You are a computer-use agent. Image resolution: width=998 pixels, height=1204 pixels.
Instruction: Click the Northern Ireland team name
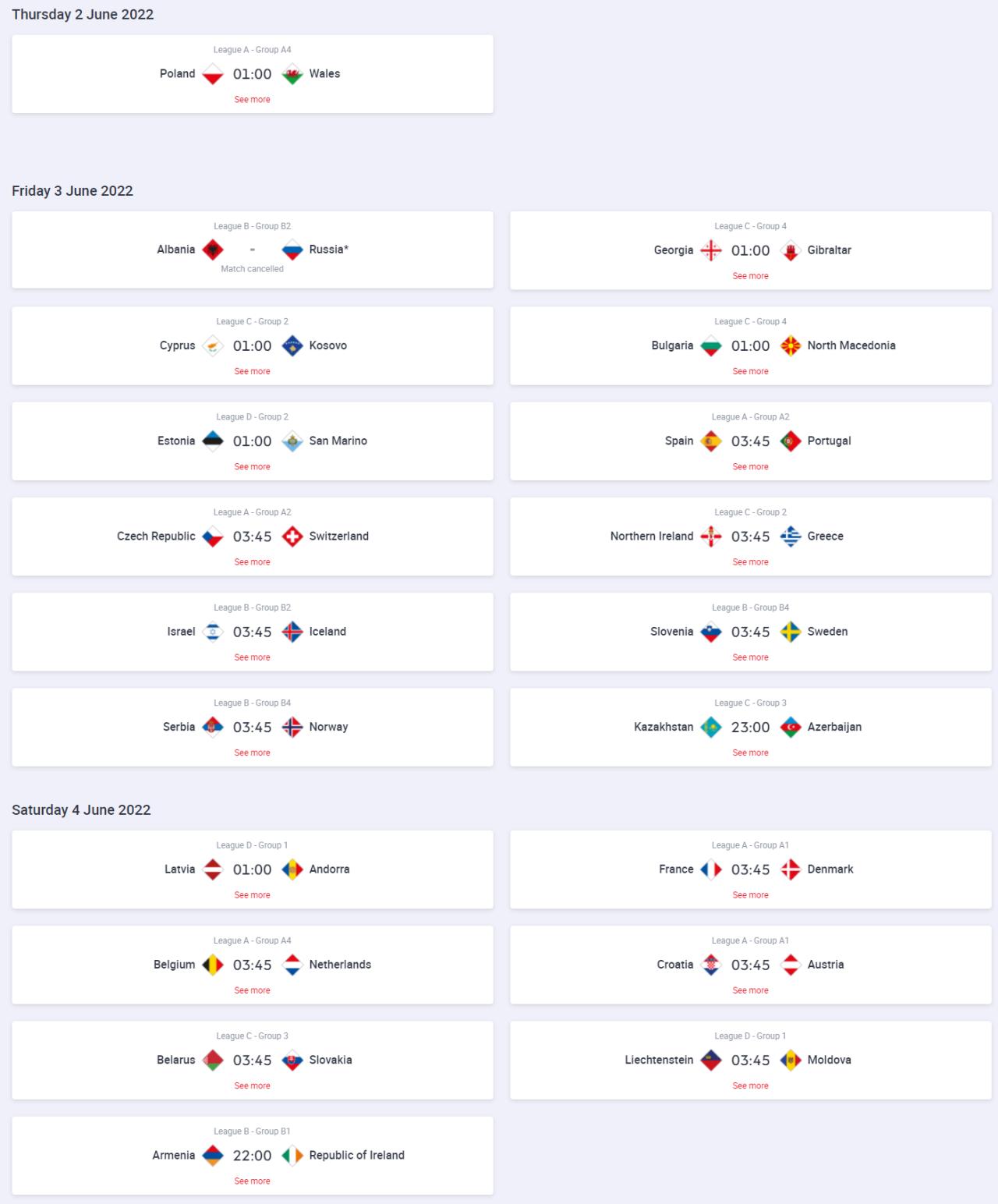tap(652, 536)
